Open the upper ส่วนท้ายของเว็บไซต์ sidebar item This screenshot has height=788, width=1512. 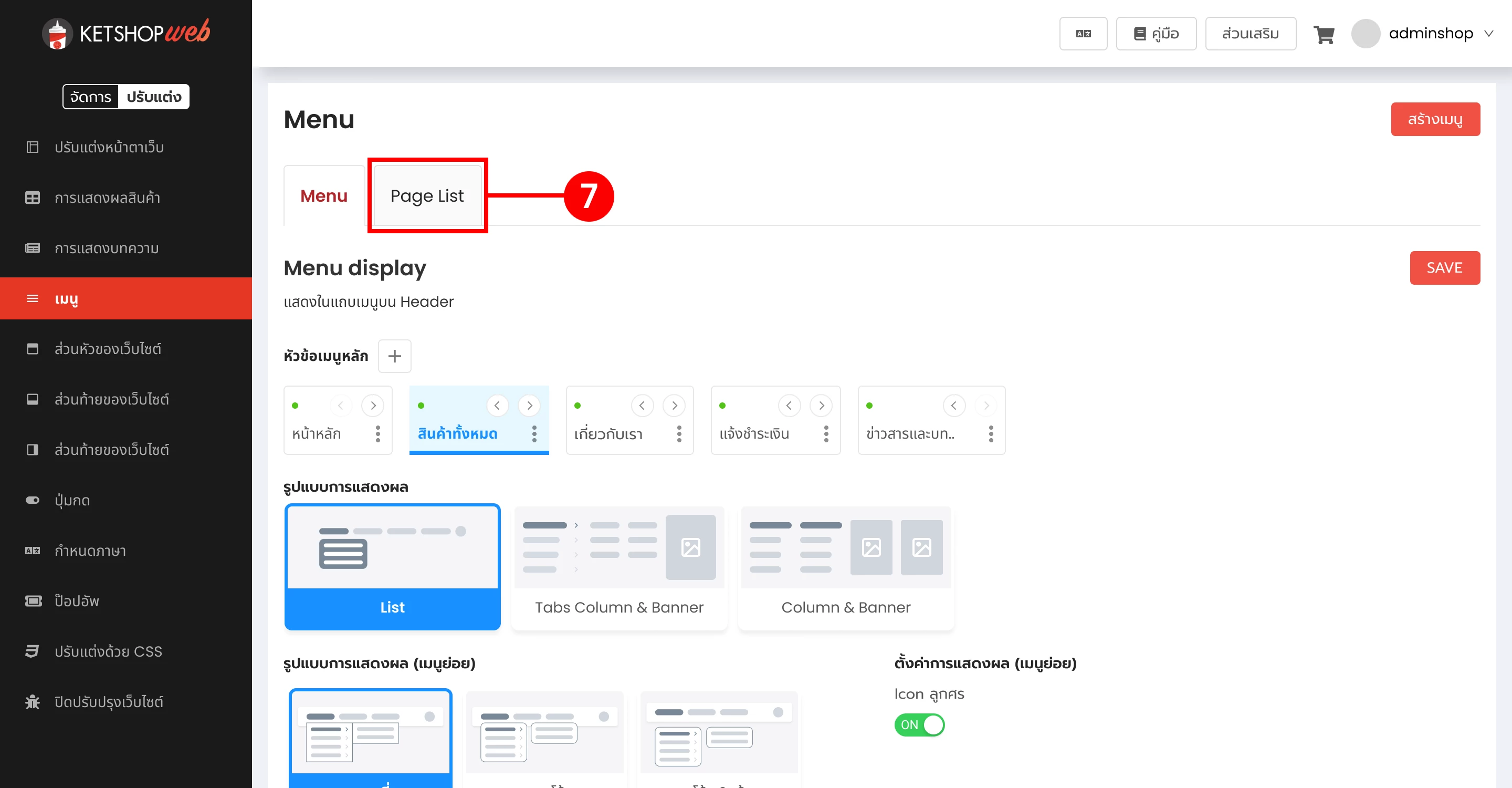125,399
